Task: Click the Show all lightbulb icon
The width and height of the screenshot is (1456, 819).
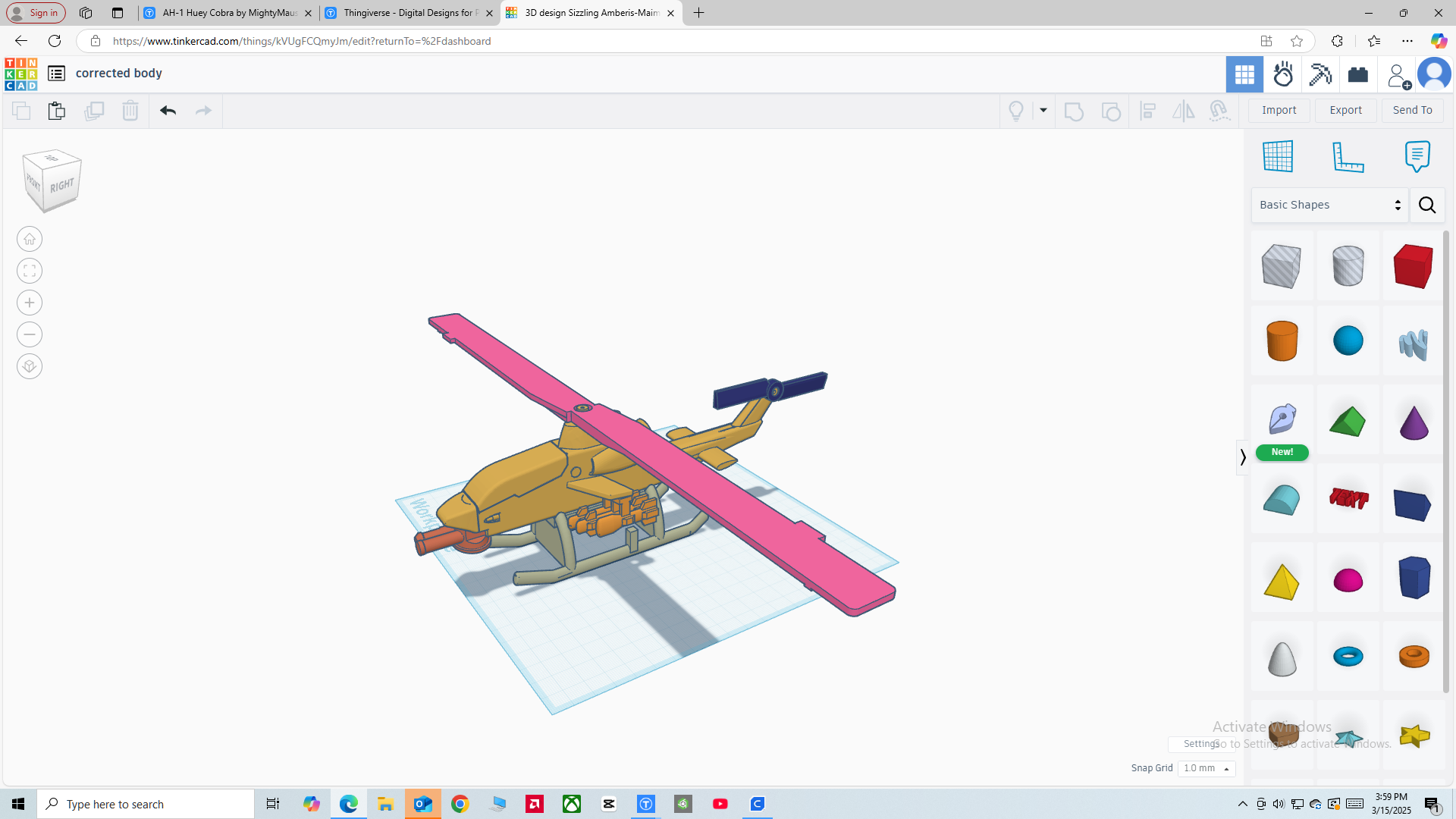Action: [x=1016, y=111]
